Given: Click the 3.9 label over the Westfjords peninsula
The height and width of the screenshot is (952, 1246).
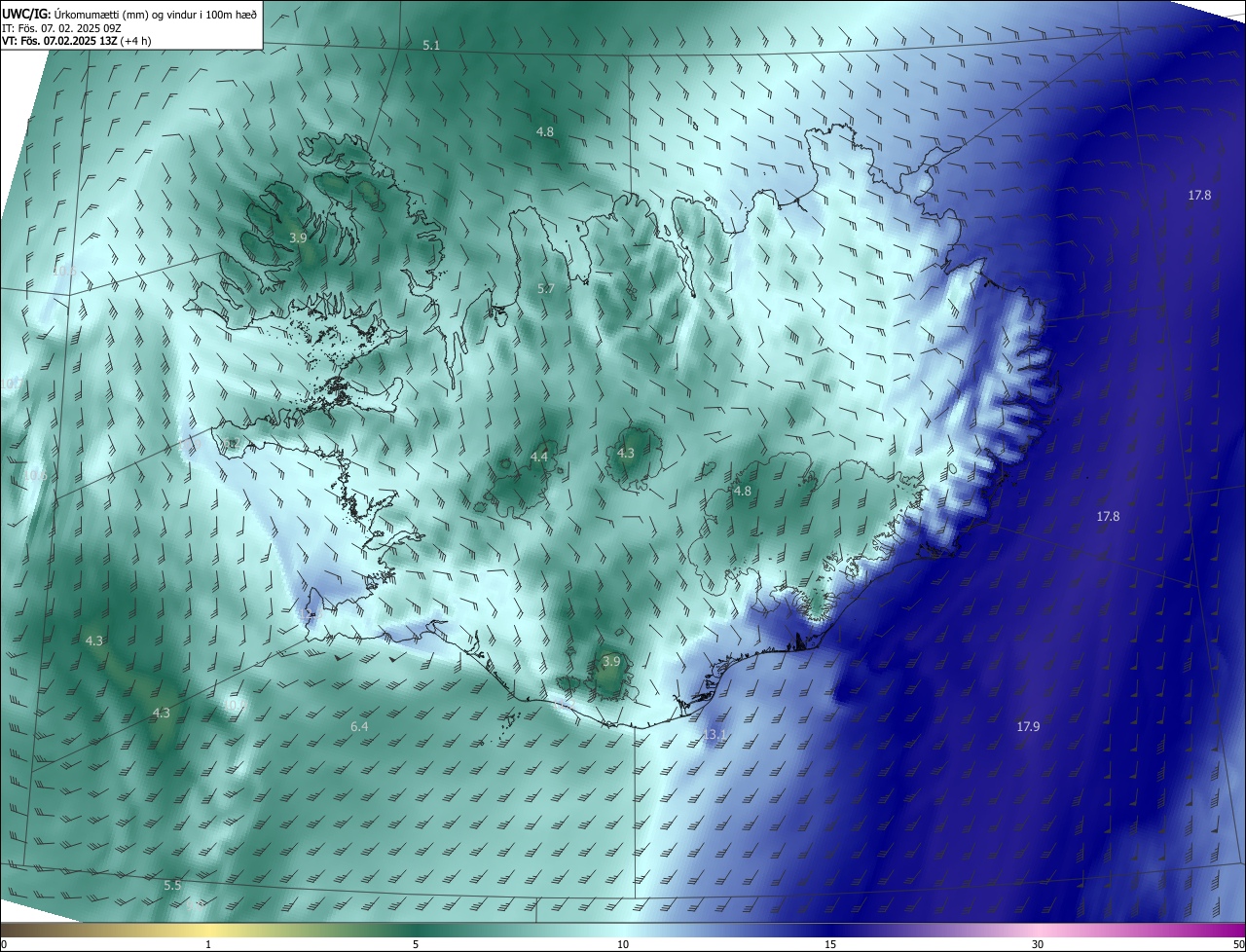Looking at the screenshot, I should click(x=298, y=238).
